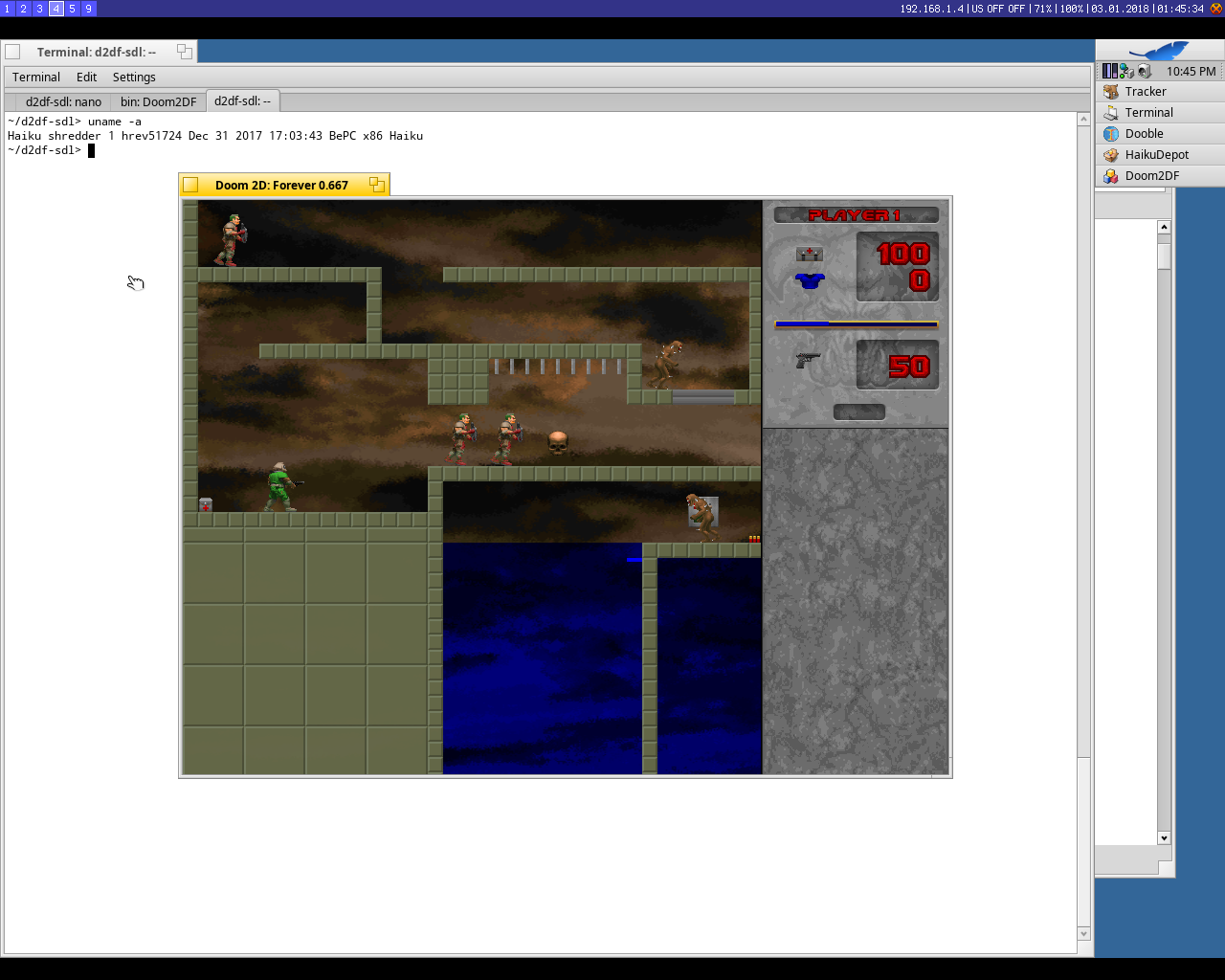The height and width of the screenshot is (980, 1225).
Task: Click the zombie soldier on top-left ledge
Action: [232, 240]
